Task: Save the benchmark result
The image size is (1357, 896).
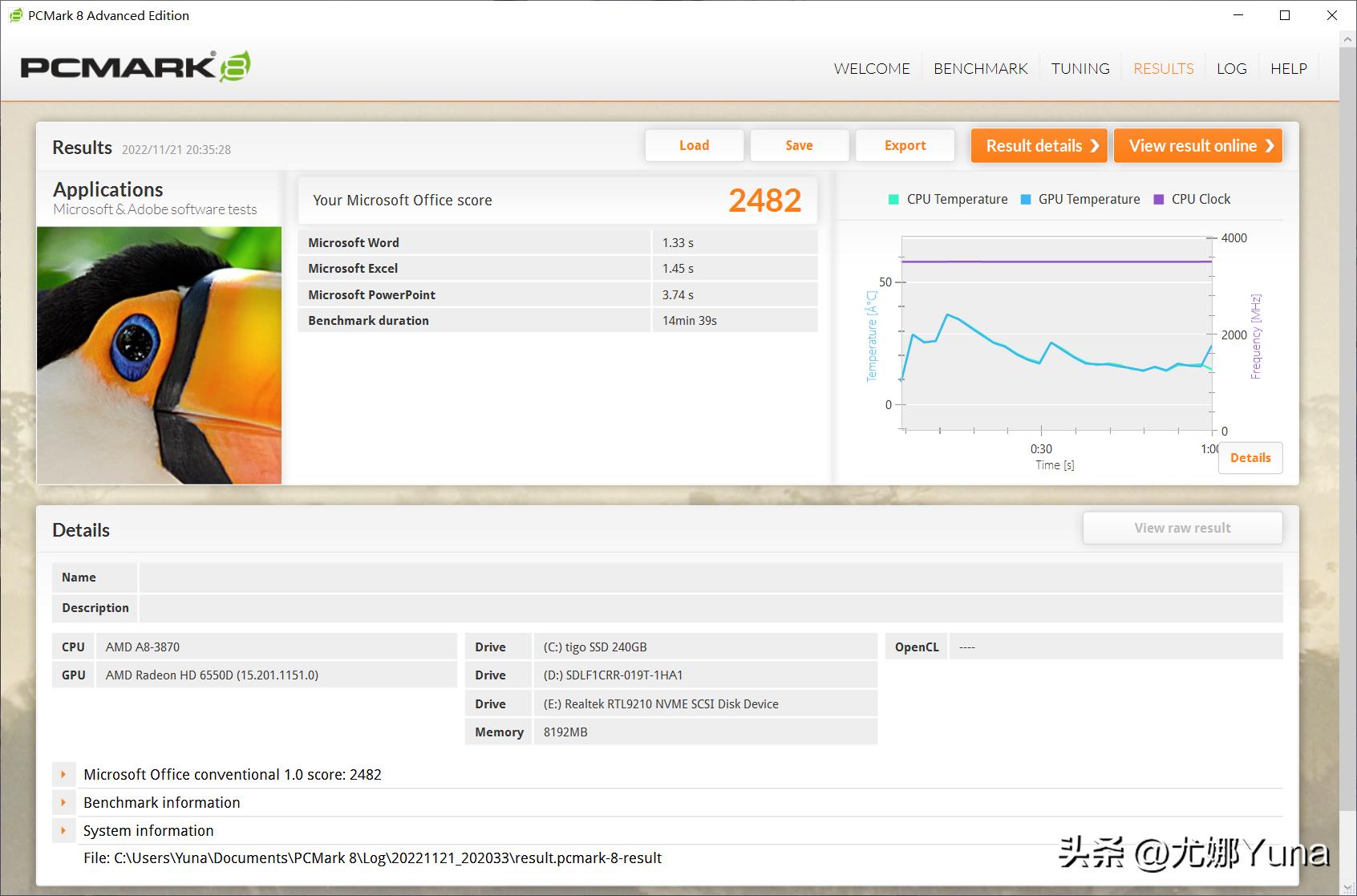Action: coord(799,145)
